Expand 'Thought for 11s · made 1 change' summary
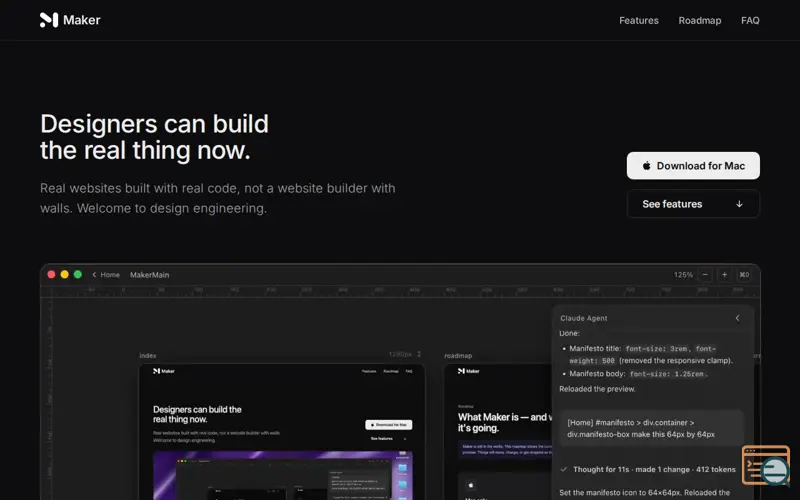 [648, 469]
